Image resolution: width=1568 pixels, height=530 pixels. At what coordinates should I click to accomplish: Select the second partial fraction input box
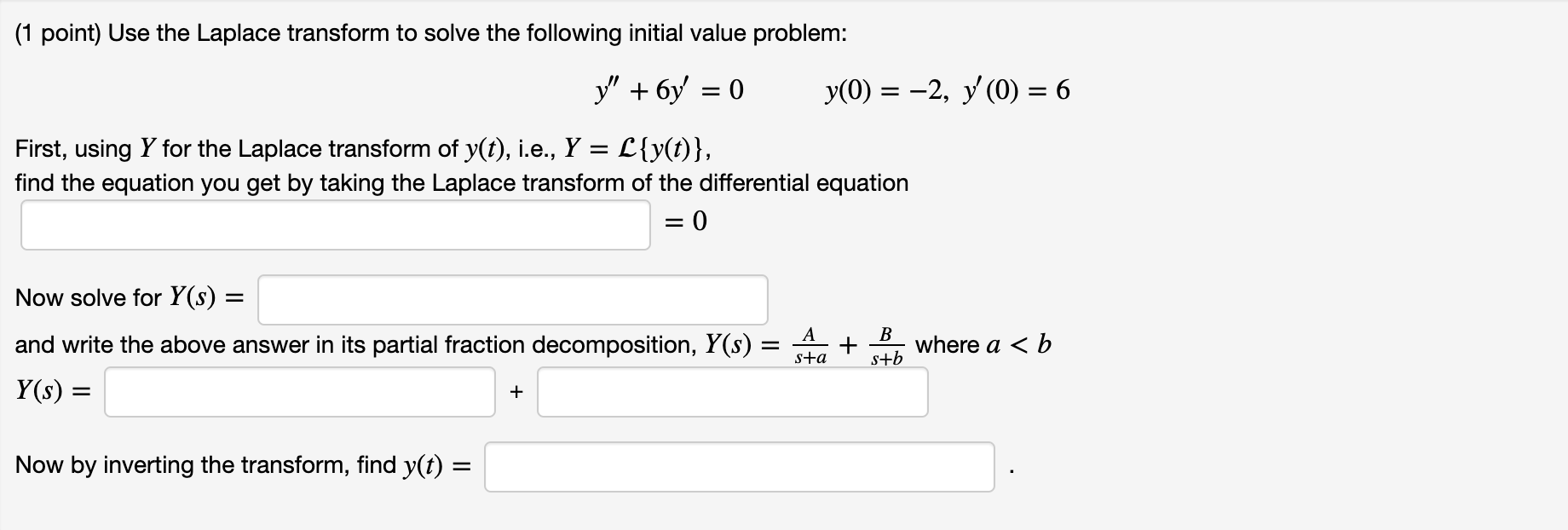pos(733,391)
